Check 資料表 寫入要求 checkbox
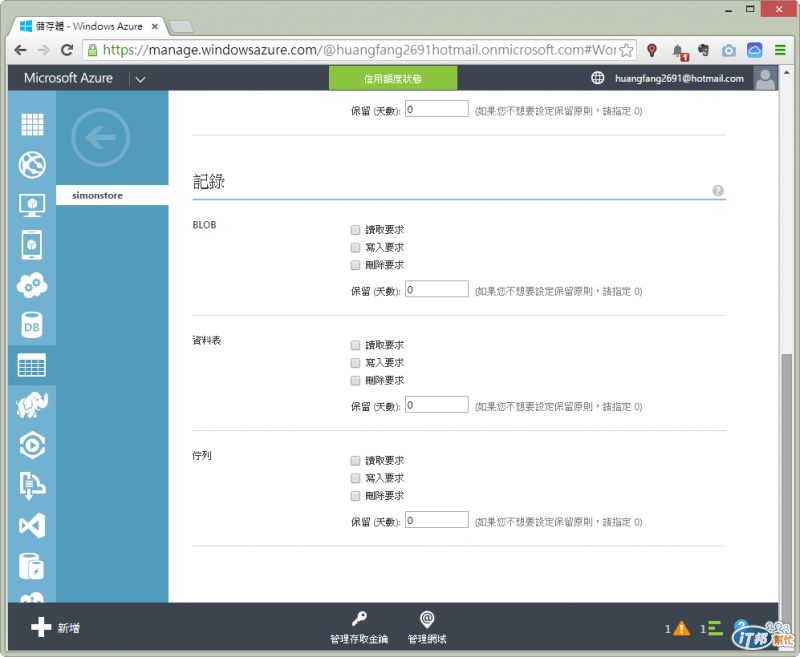This screenshot has height=657, width=800. pyautogui.click(x=356, y=363)
